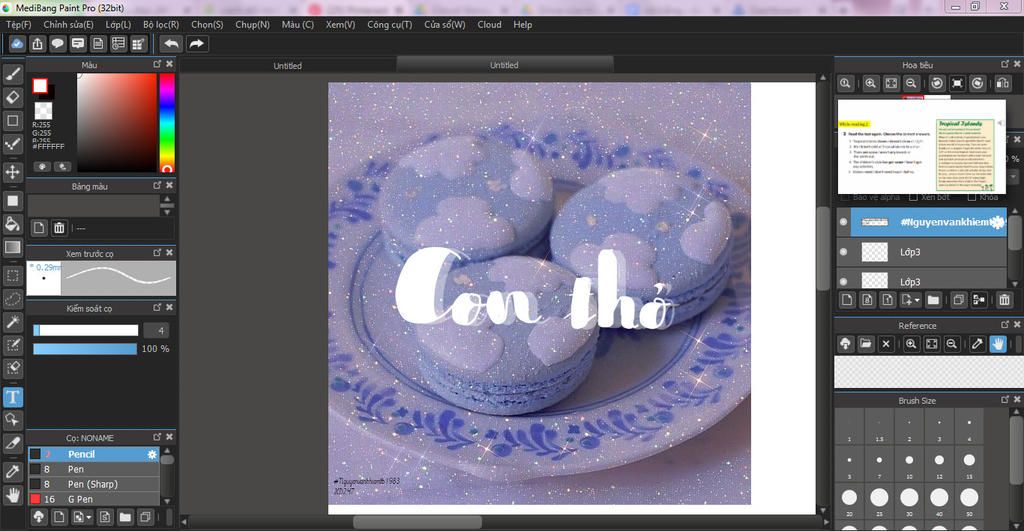
Task: Select the Gradient tool
Action: [12, 247]
